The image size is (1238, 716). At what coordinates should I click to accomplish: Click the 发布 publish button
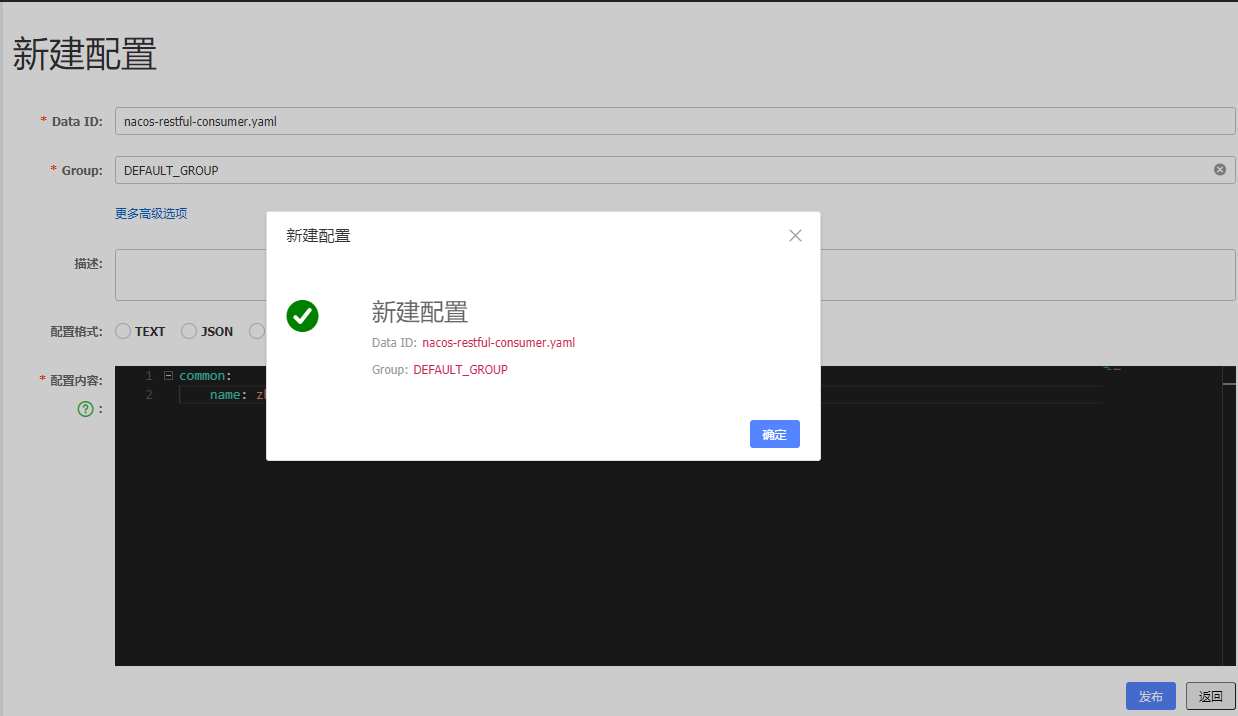coord(1150,696)
